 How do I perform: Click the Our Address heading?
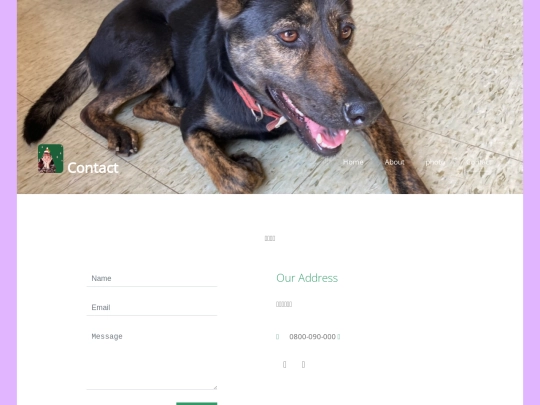coord(307,278)
